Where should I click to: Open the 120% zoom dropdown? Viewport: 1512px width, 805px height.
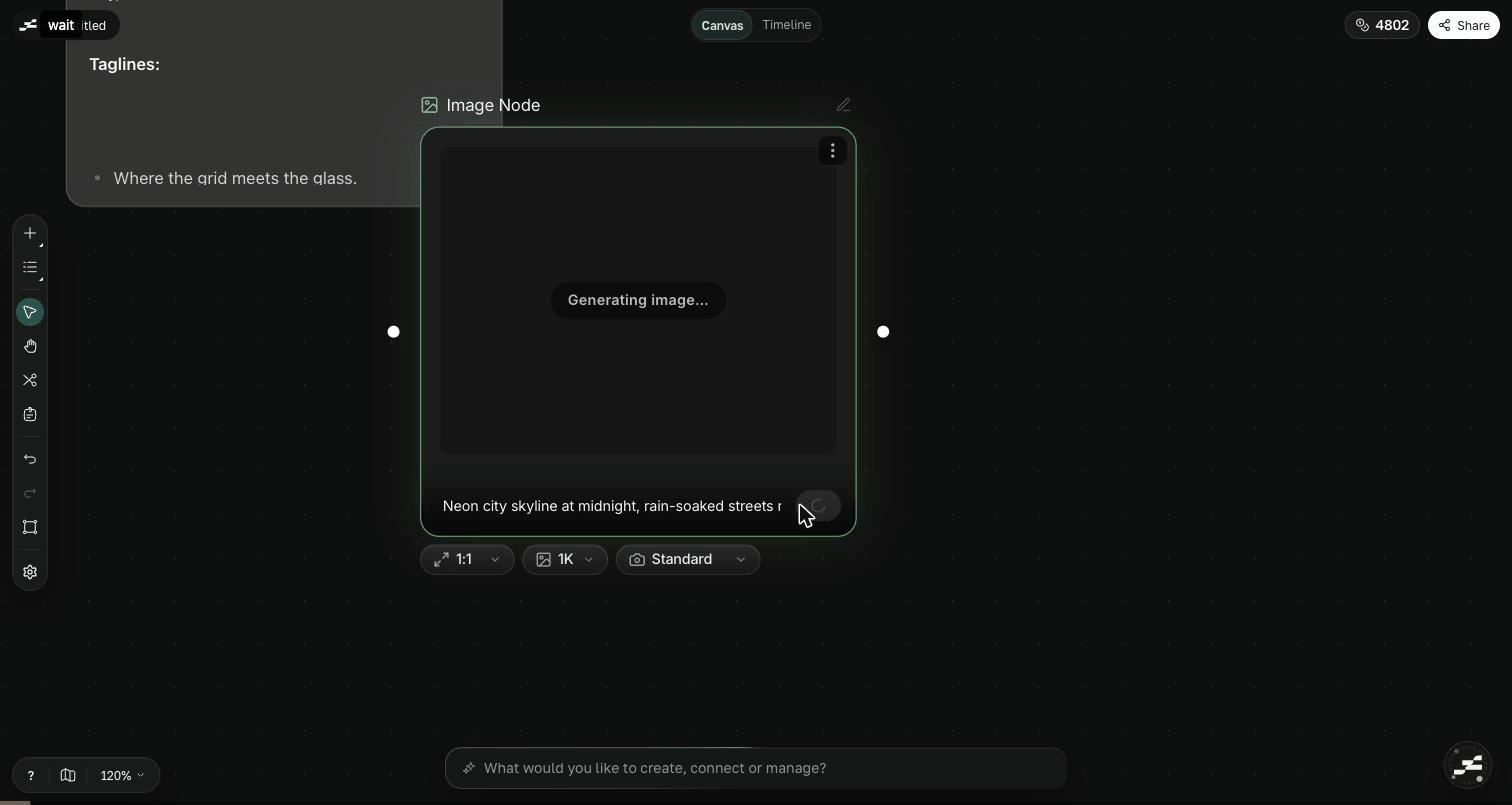pos(122,775)
